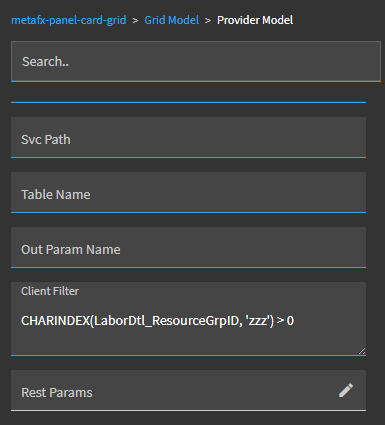
Task: Go to metafx-panel-card-grid breadcrumb
Action: point(69,20)
